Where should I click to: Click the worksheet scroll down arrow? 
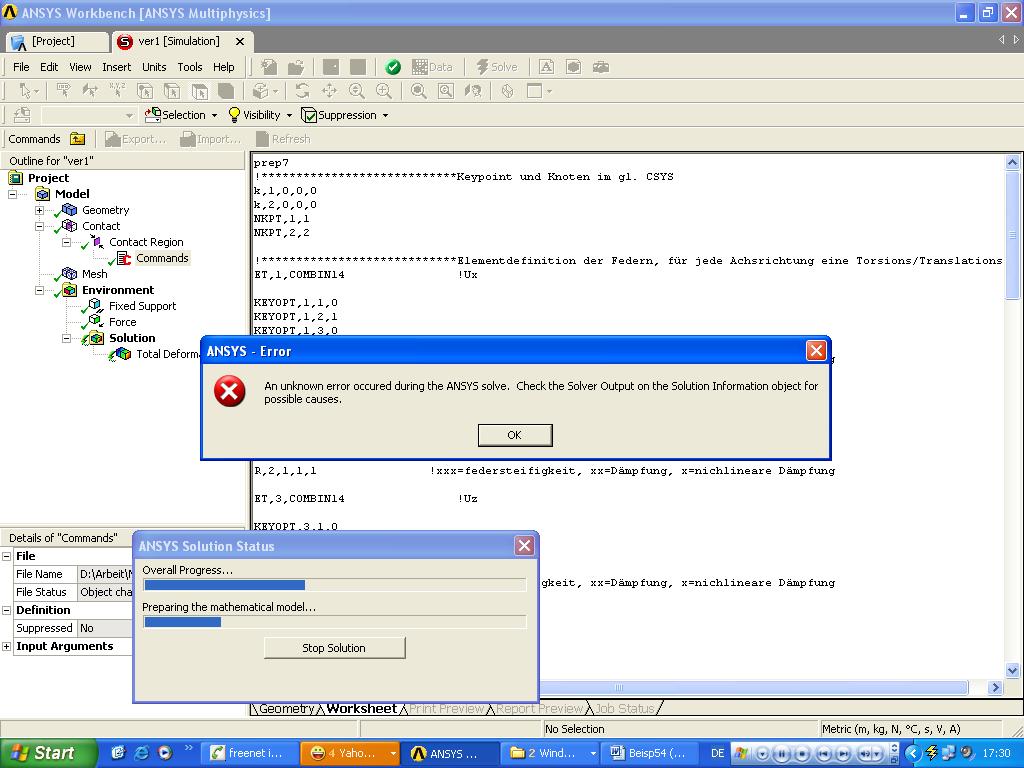(x=1012, y=670)
